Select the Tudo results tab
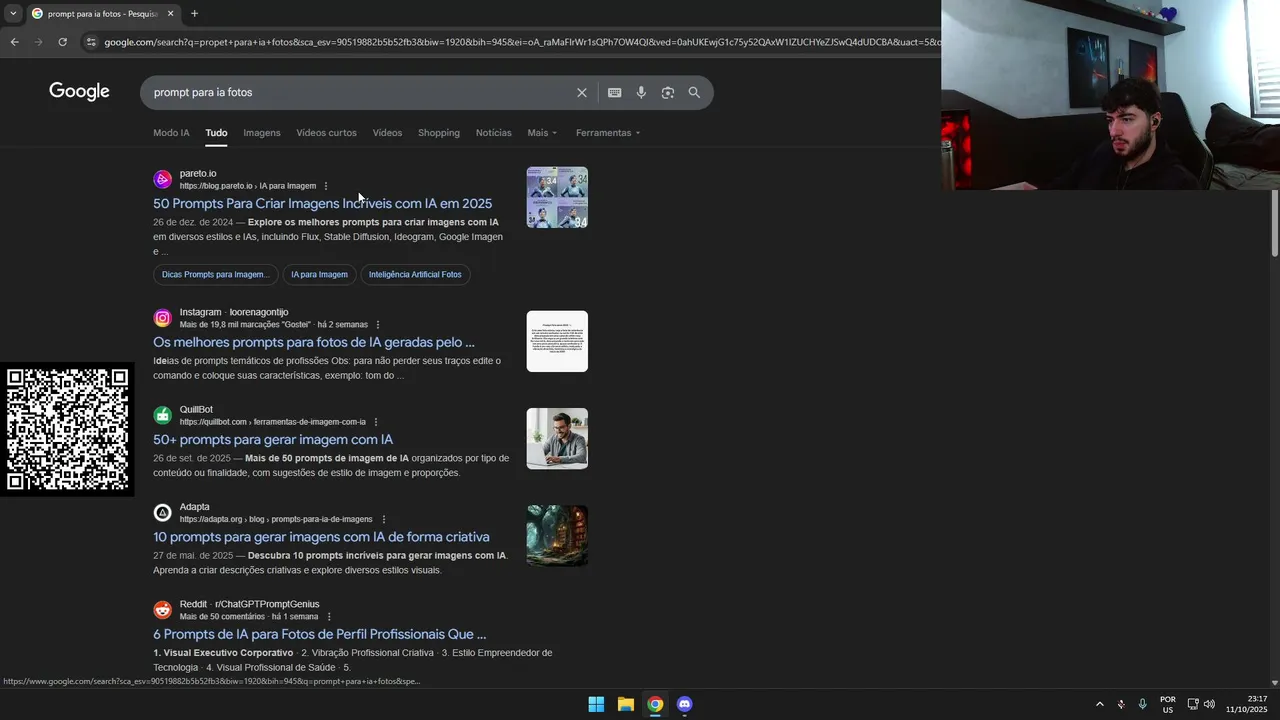 click(x=216, y=133)
